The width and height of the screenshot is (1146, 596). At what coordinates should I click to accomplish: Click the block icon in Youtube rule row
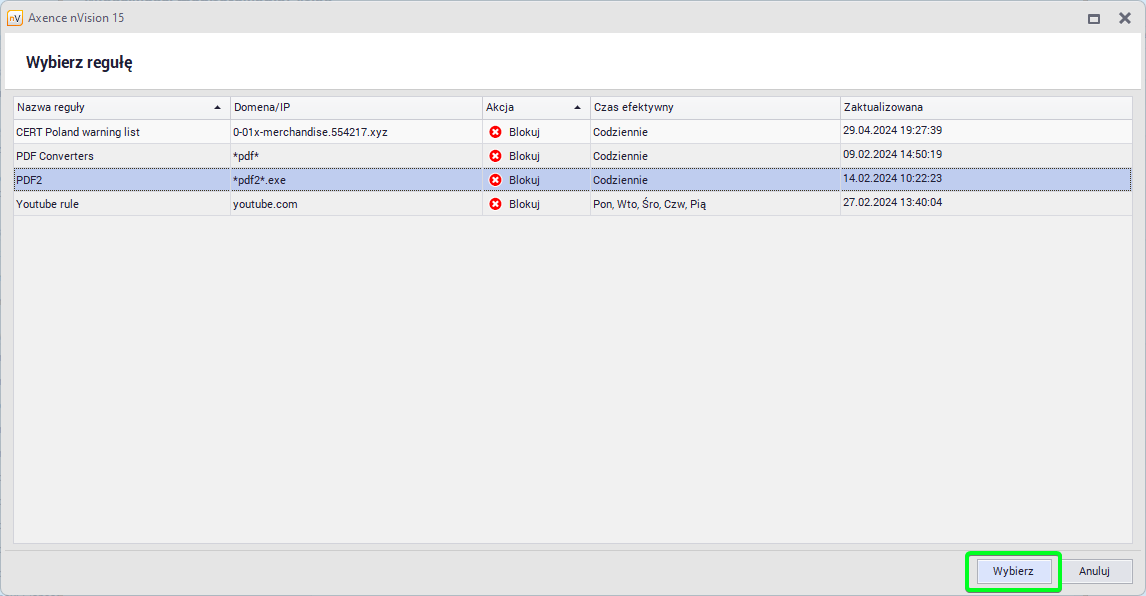[x=495, y=204]
